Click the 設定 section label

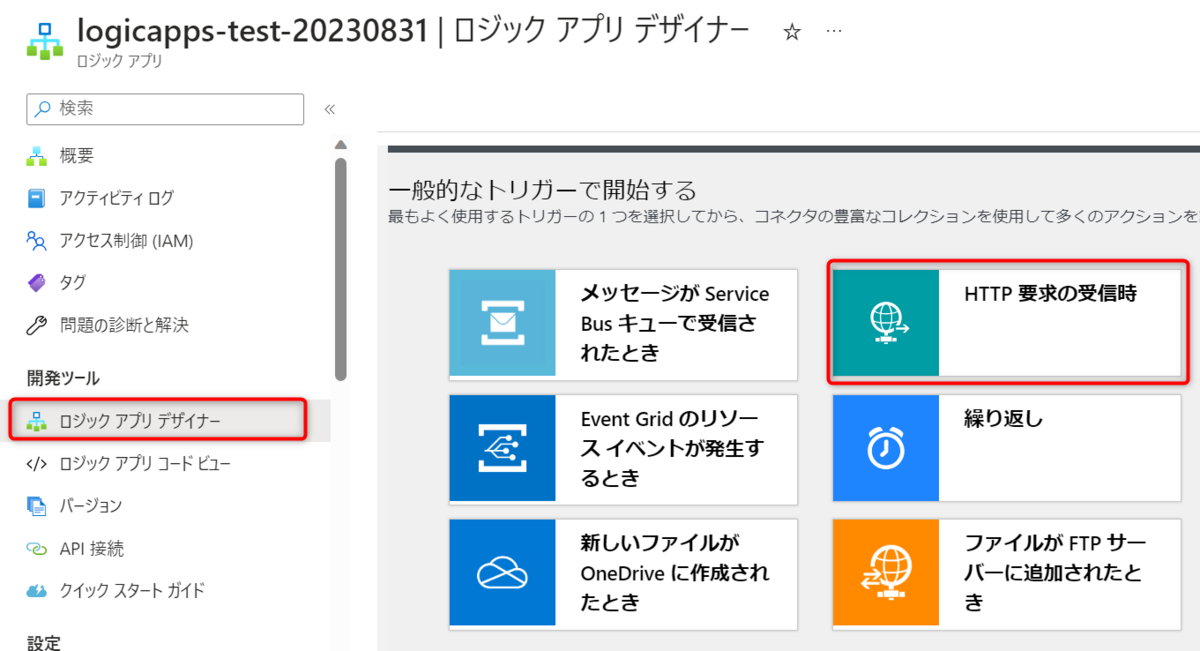coord(44,642)
